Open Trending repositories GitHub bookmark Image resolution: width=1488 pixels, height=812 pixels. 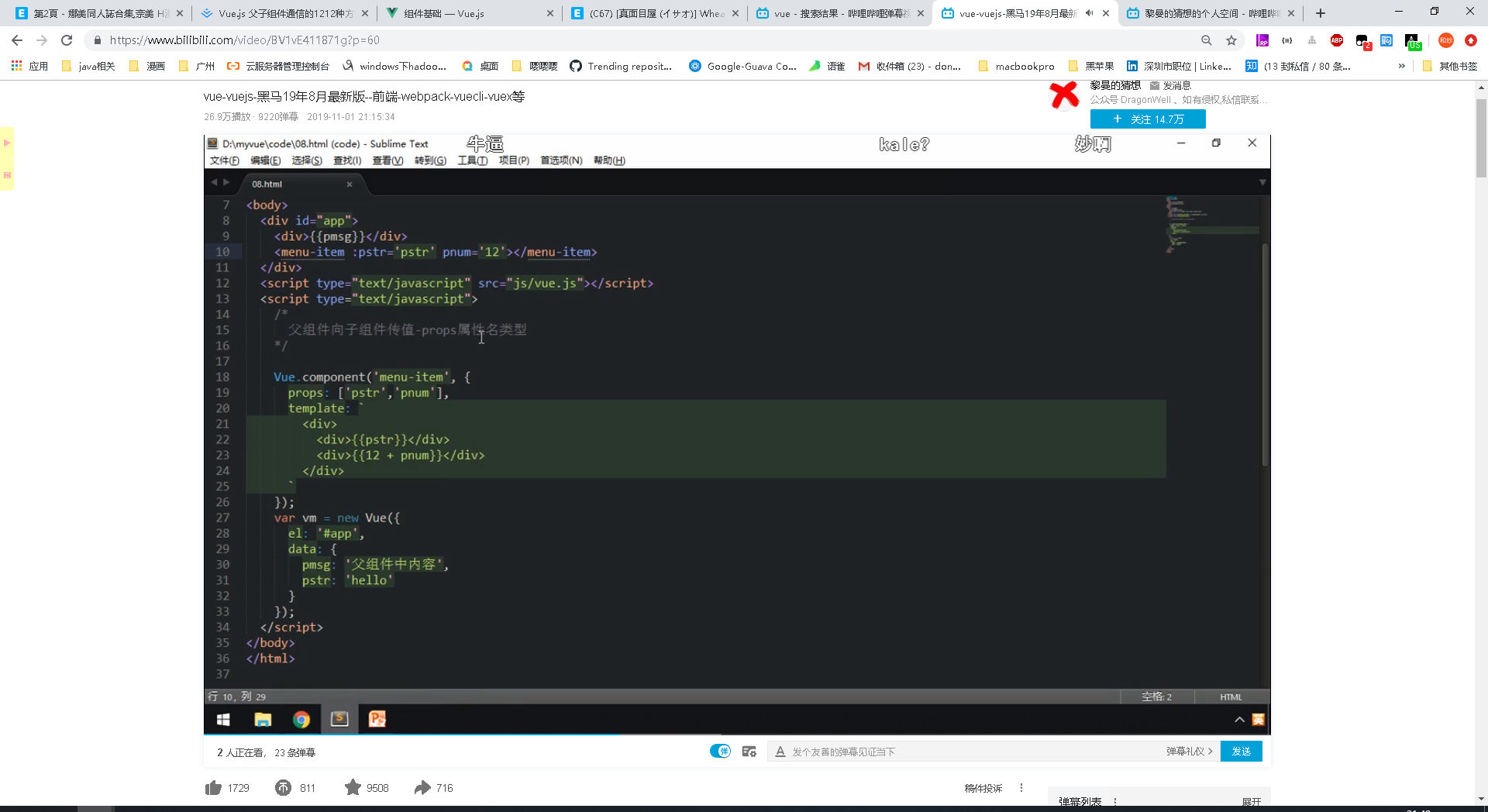[621, 67]
